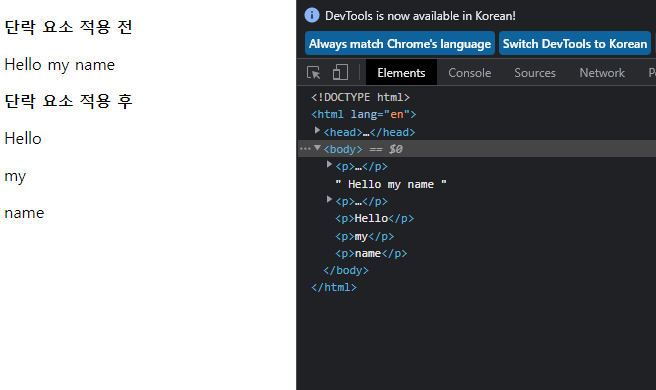Click Always match Chrome's language button
The height and width of the screenshot is (390, 656).
pyautogui.click(x=400, y=44)
